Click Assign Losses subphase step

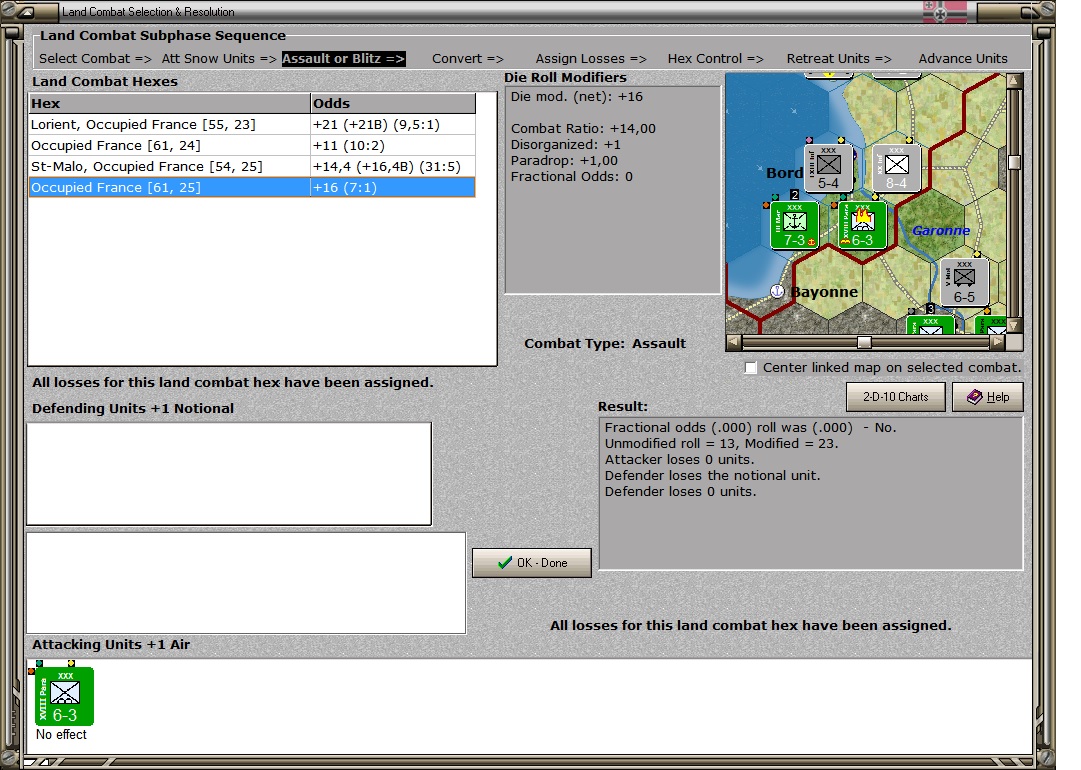click(x=591, y=59)
